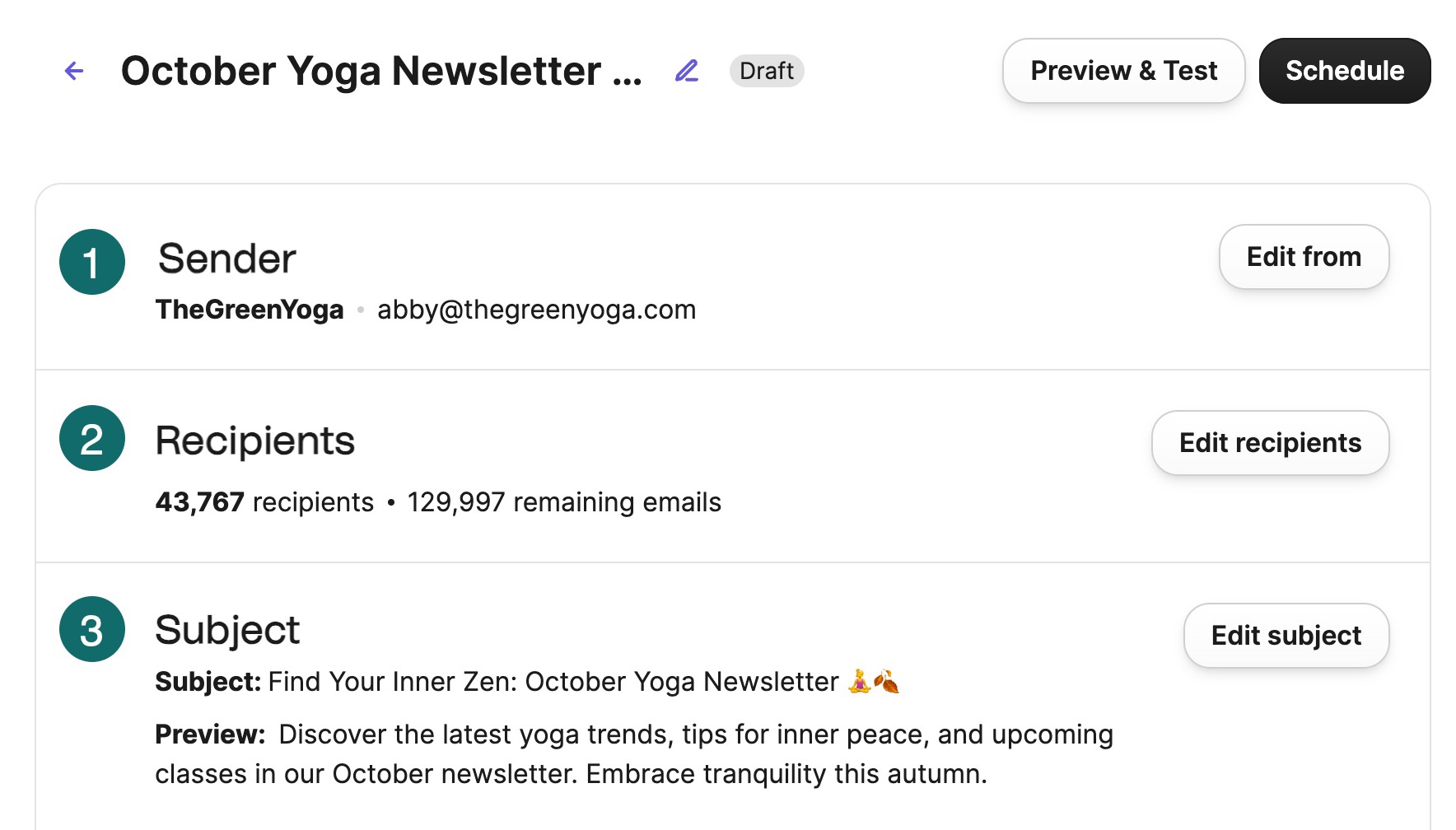Click the Find Your Inner Zen subject line

pos(553,682)
